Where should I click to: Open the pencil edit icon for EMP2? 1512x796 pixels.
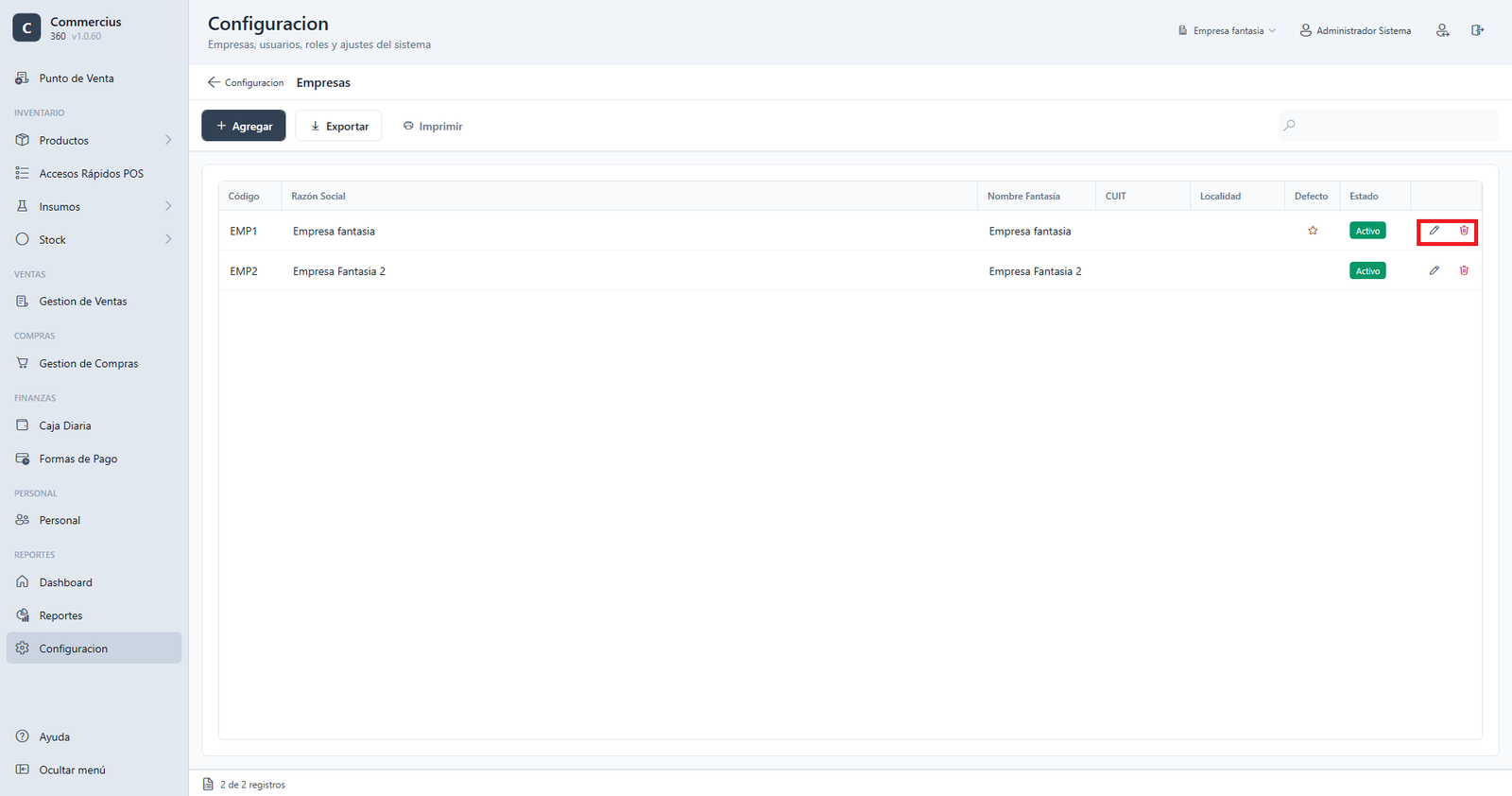point(1434,270)
